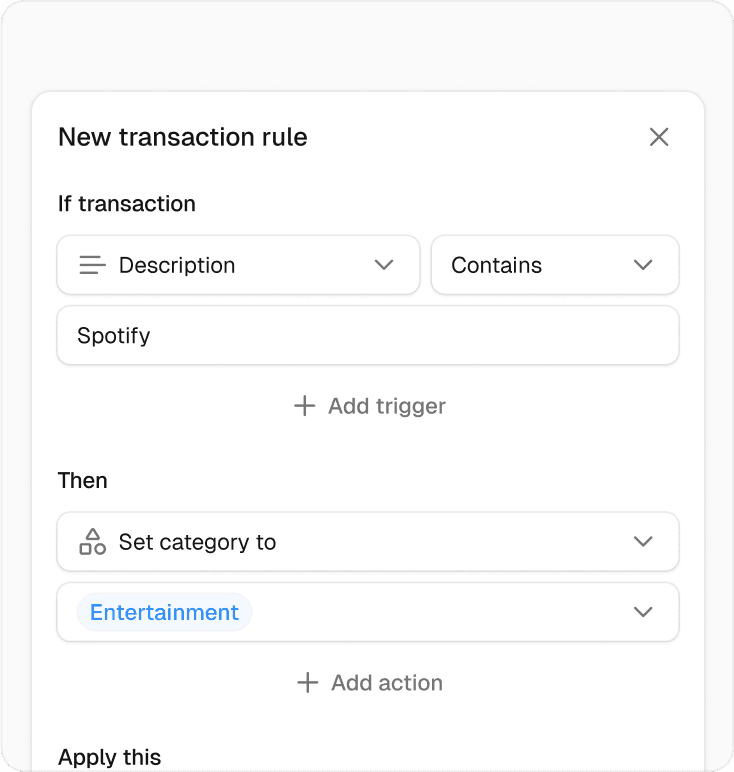Image resolution: width=734 pixels, height=772 pixels.
Task: Click Add trigger button
Action: click(x=370, y=406)
